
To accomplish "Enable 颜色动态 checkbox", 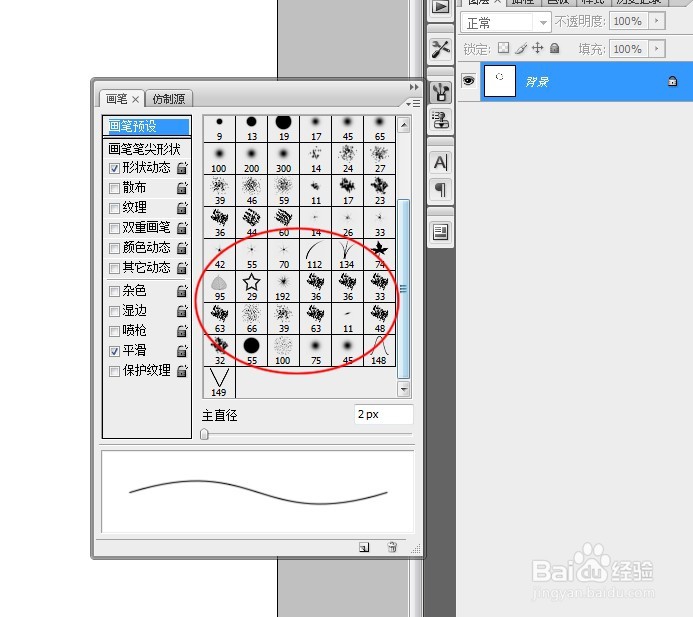I will tap(114, 248).
